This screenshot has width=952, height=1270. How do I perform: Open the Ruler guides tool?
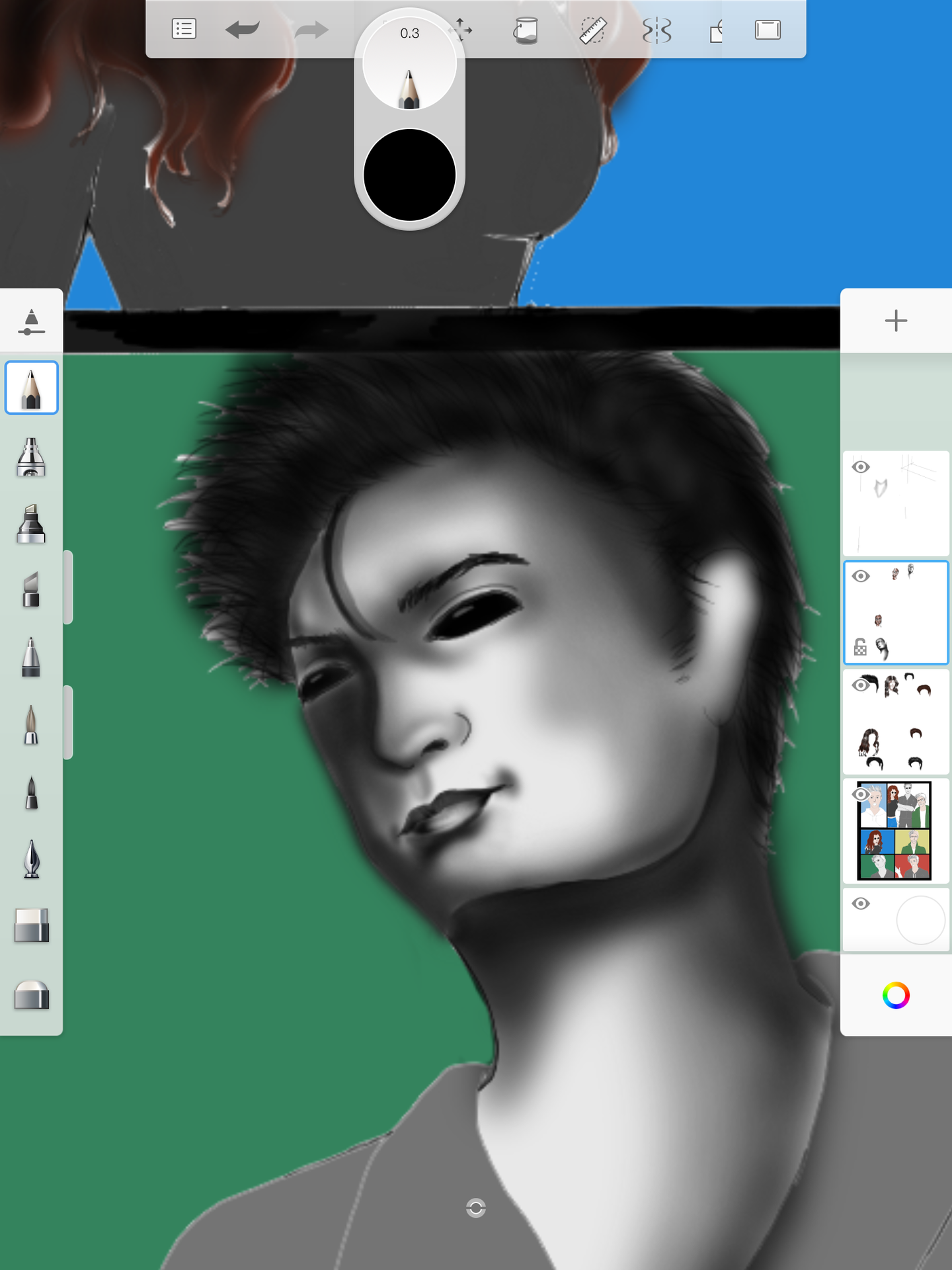tap(593, 30)
